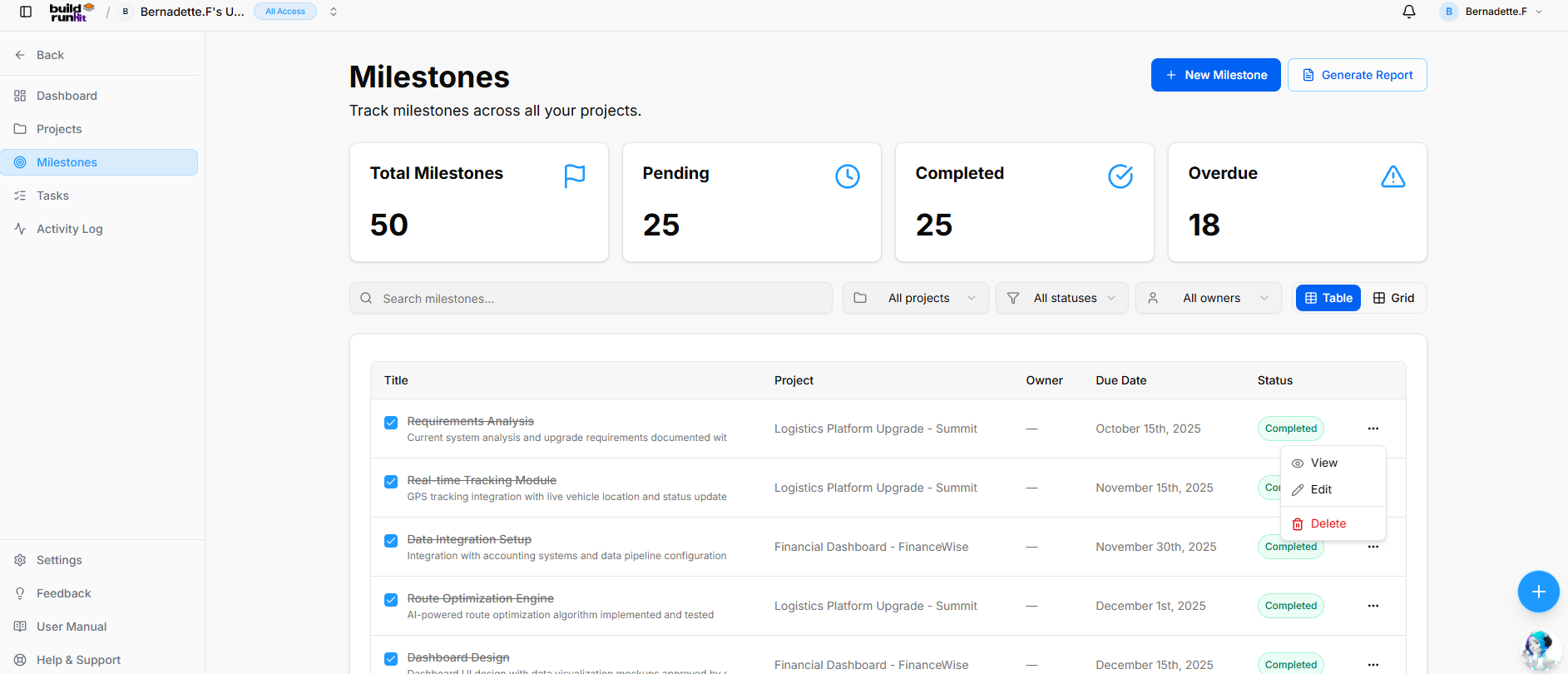Uncheck Real-time Tracking Module checkbox

(391, 482)
